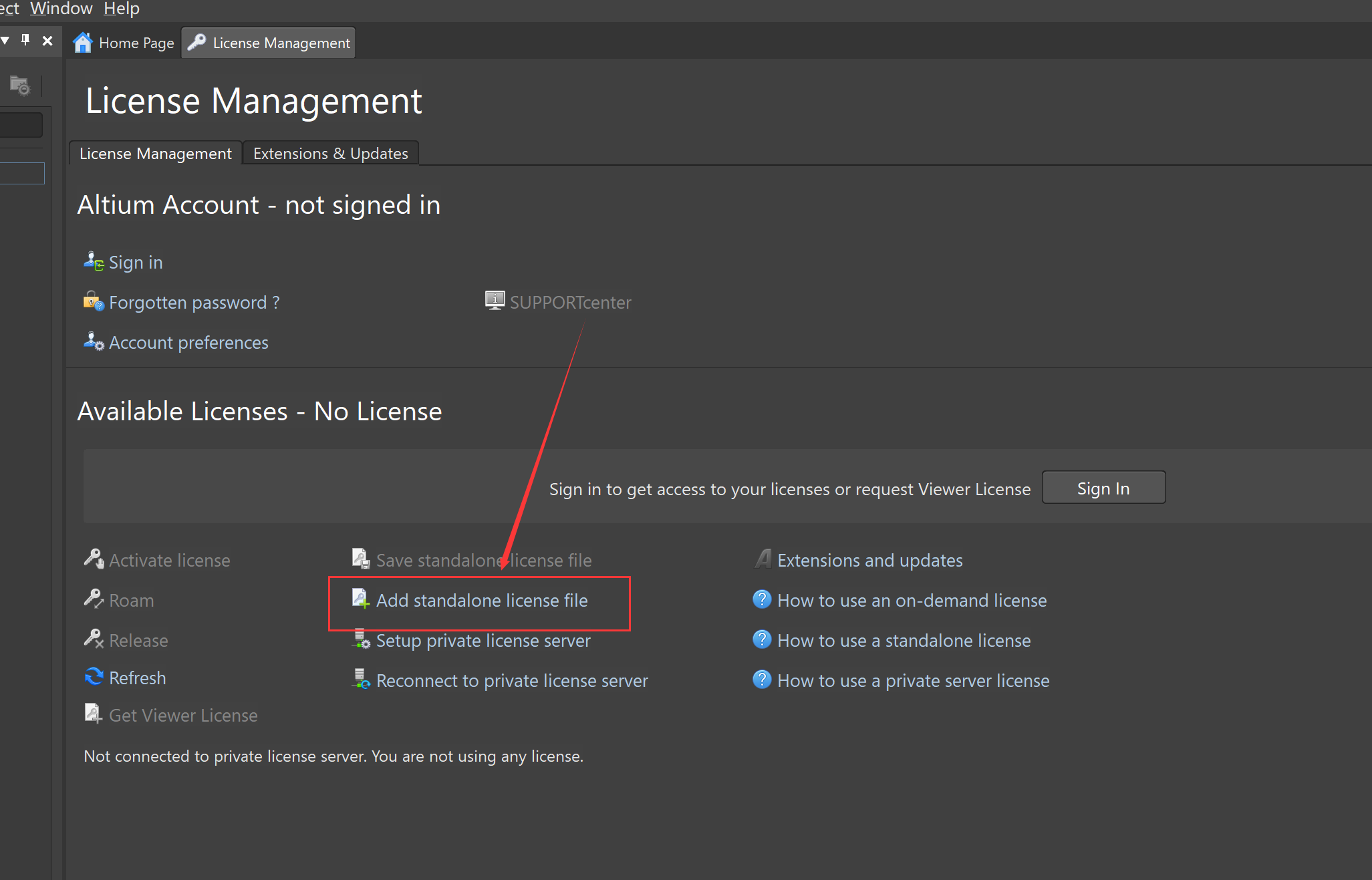Click the Sign in user icon
The width and height of the screenshot is (1372, 880).
[x=94, y=261]
